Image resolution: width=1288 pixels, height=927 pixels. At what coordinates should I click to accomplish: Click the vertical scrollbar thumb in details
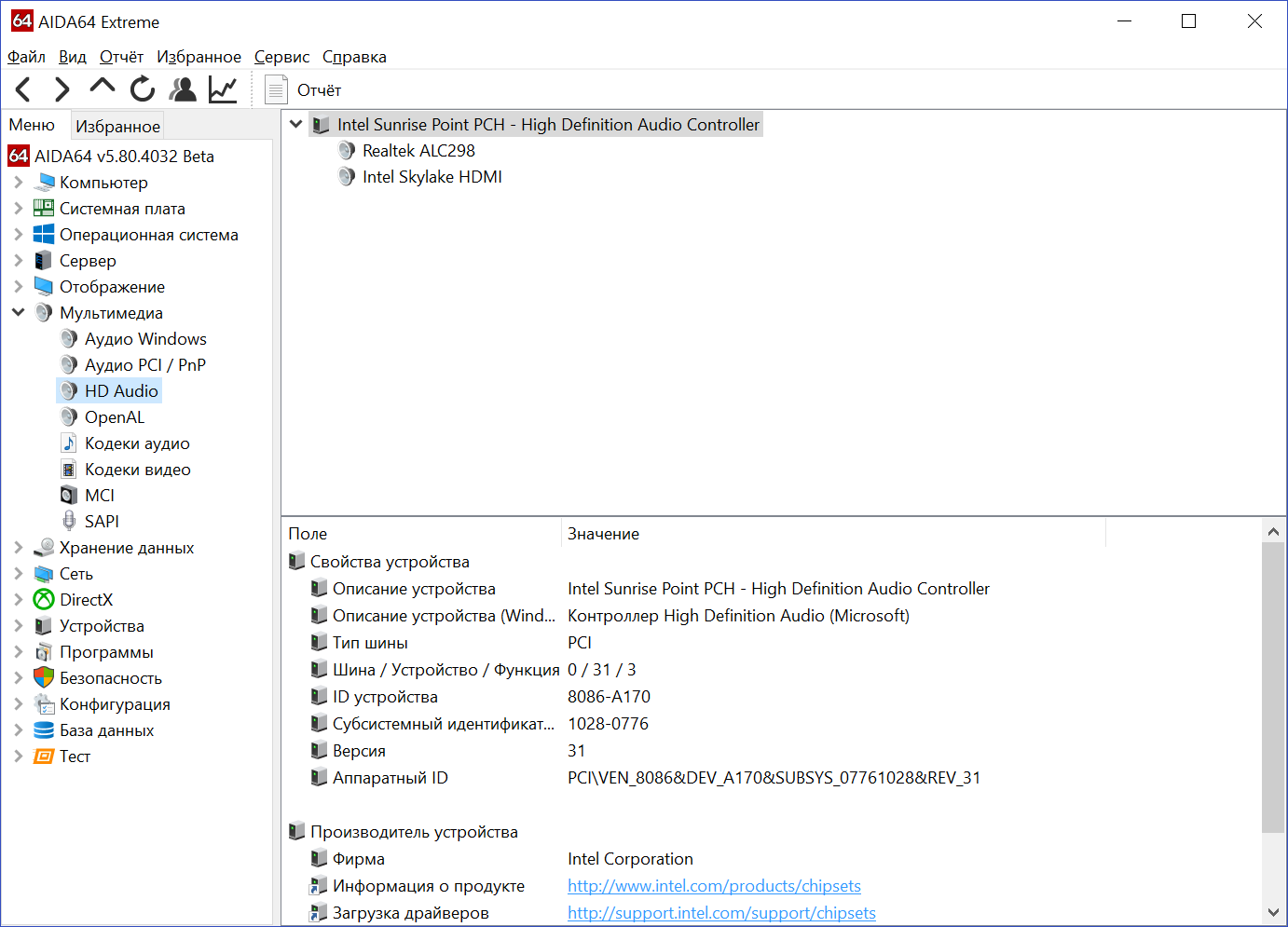click(1273, 688)
